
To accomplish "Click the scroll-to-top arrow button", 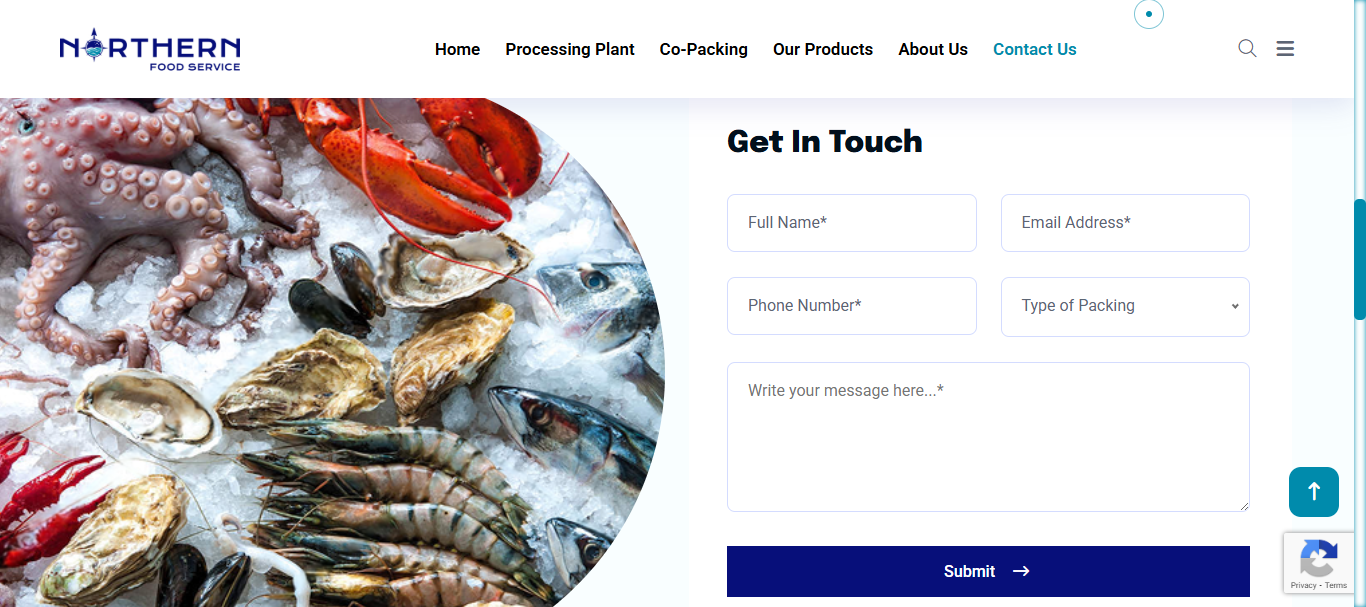I will click(1314, 492).
